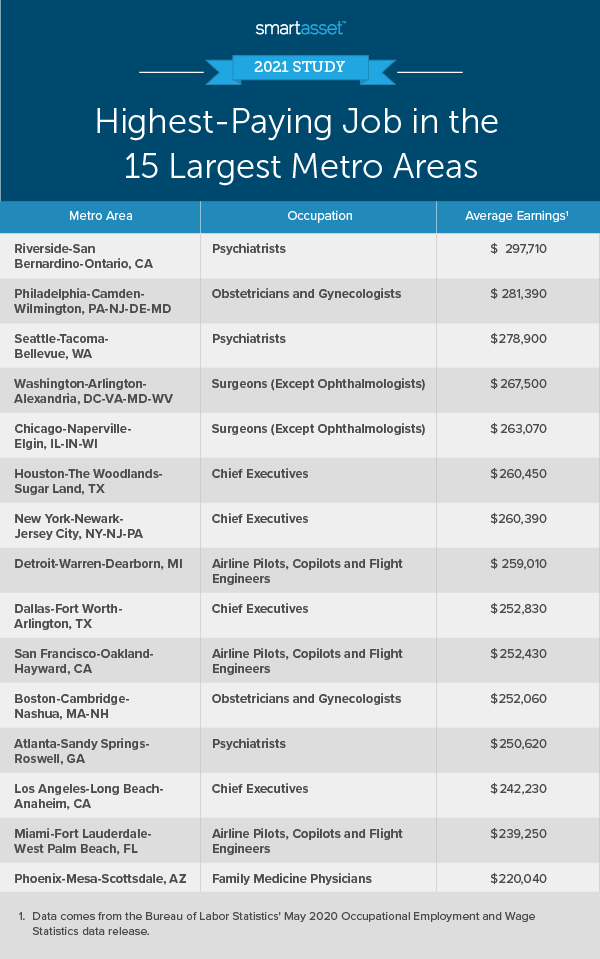Select the Occupation column header
This screenshot has width=600, height=959.
click(x=318, y=216)
